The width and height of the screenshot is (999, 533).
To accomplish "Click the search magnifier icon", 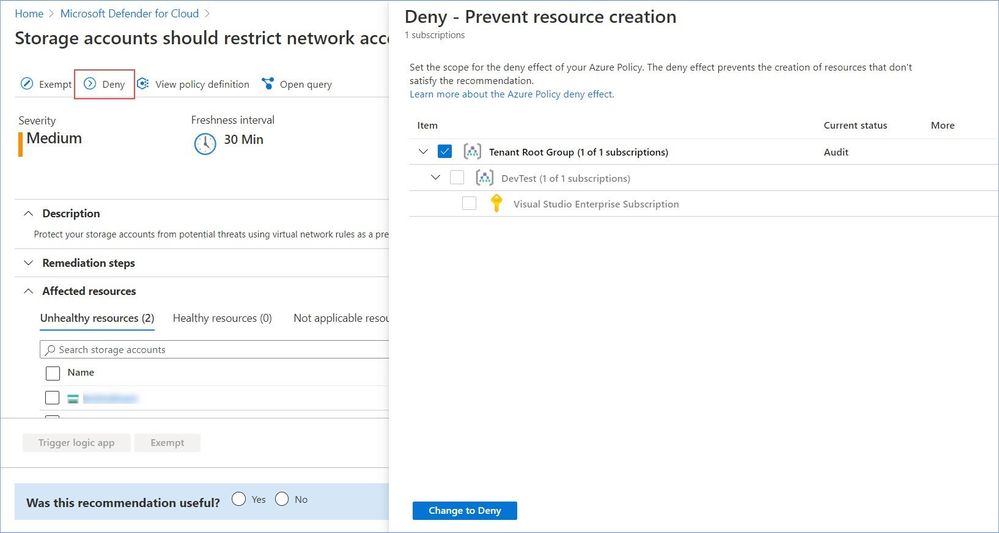I will (50, 350).
